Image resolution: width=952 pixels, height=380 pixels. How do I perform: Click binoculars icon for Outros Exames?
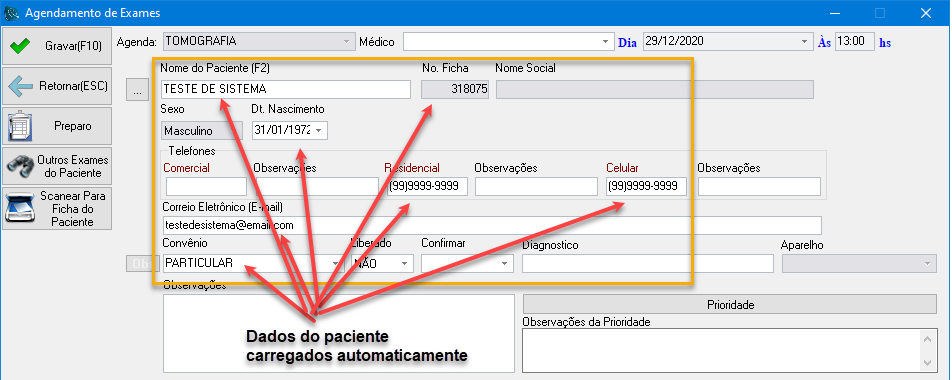(x=19, y=166)
